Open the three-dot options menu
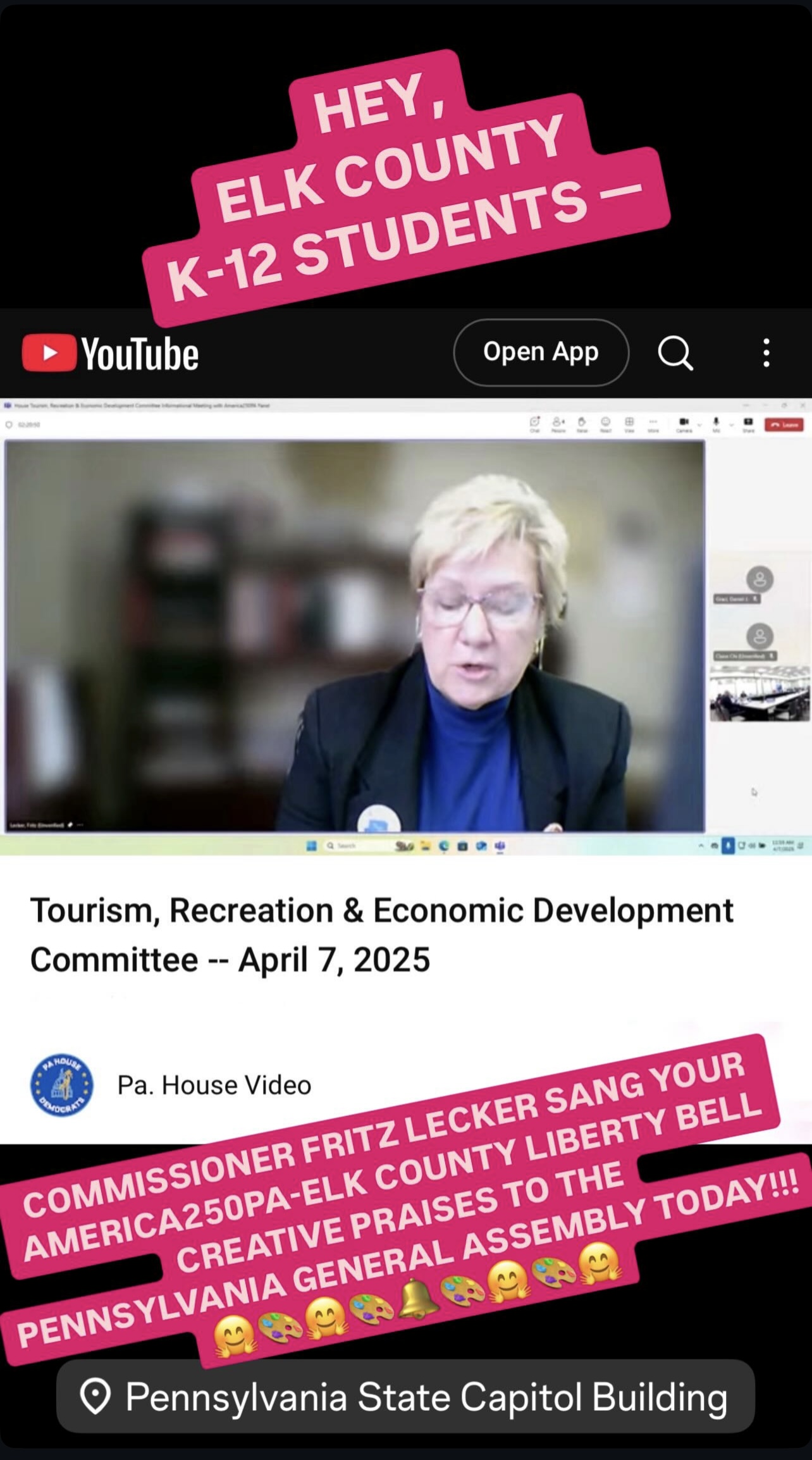The image size is (812, 1460). click(766, 353)
